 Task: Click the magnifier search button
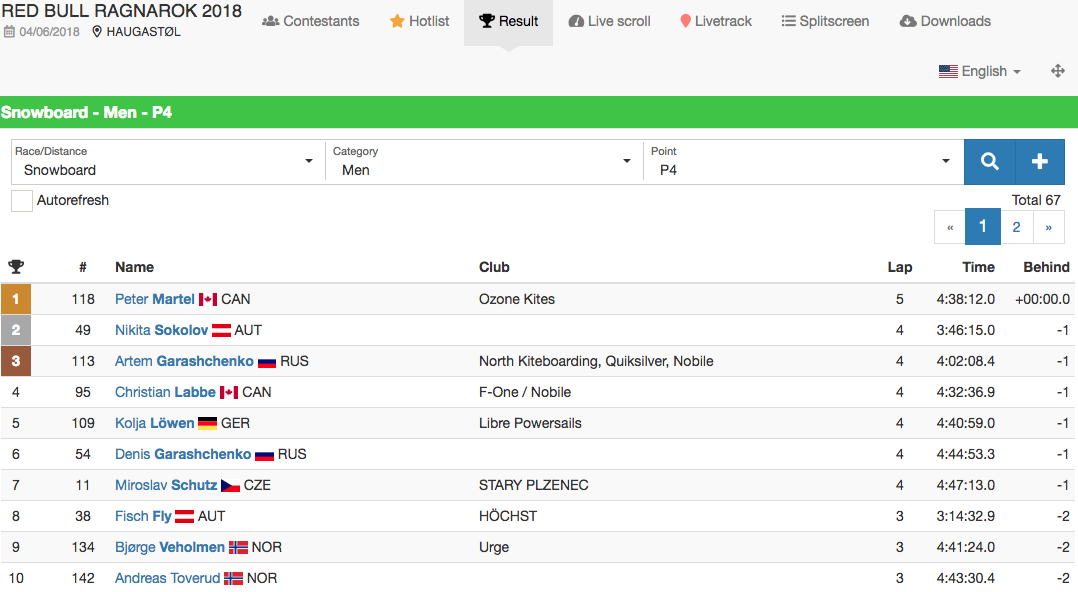[x=989, y=162]
